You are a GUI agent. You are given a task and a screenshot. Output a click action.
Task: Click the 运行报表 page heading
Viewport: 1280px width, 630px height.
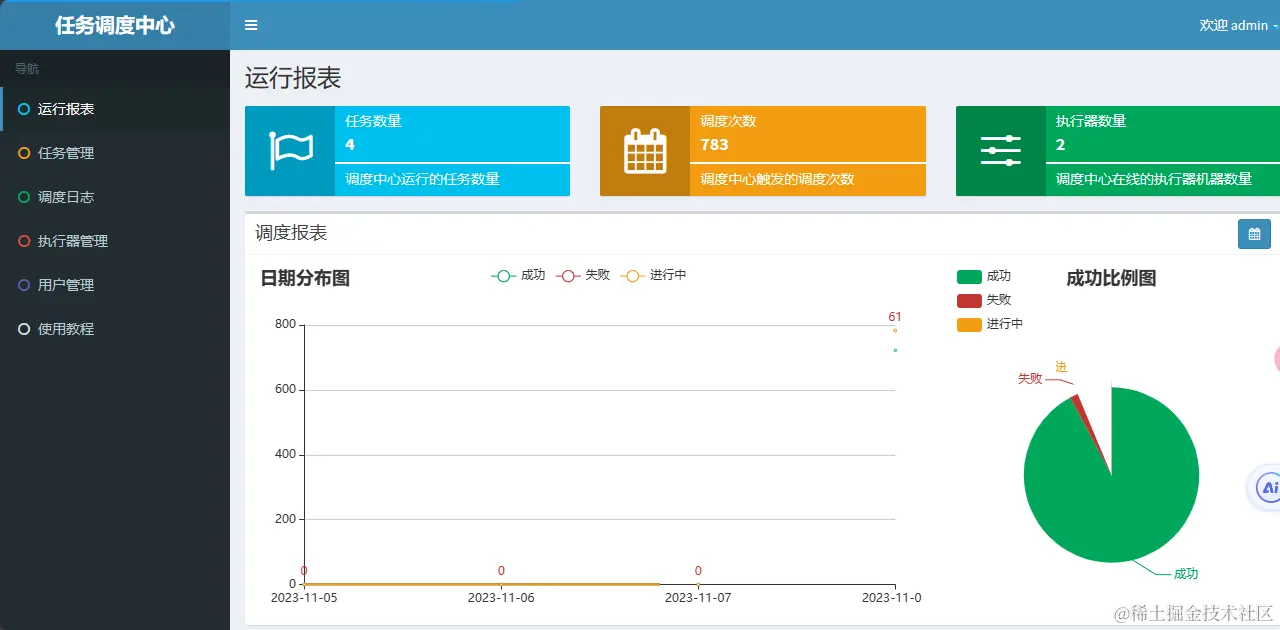293,78
